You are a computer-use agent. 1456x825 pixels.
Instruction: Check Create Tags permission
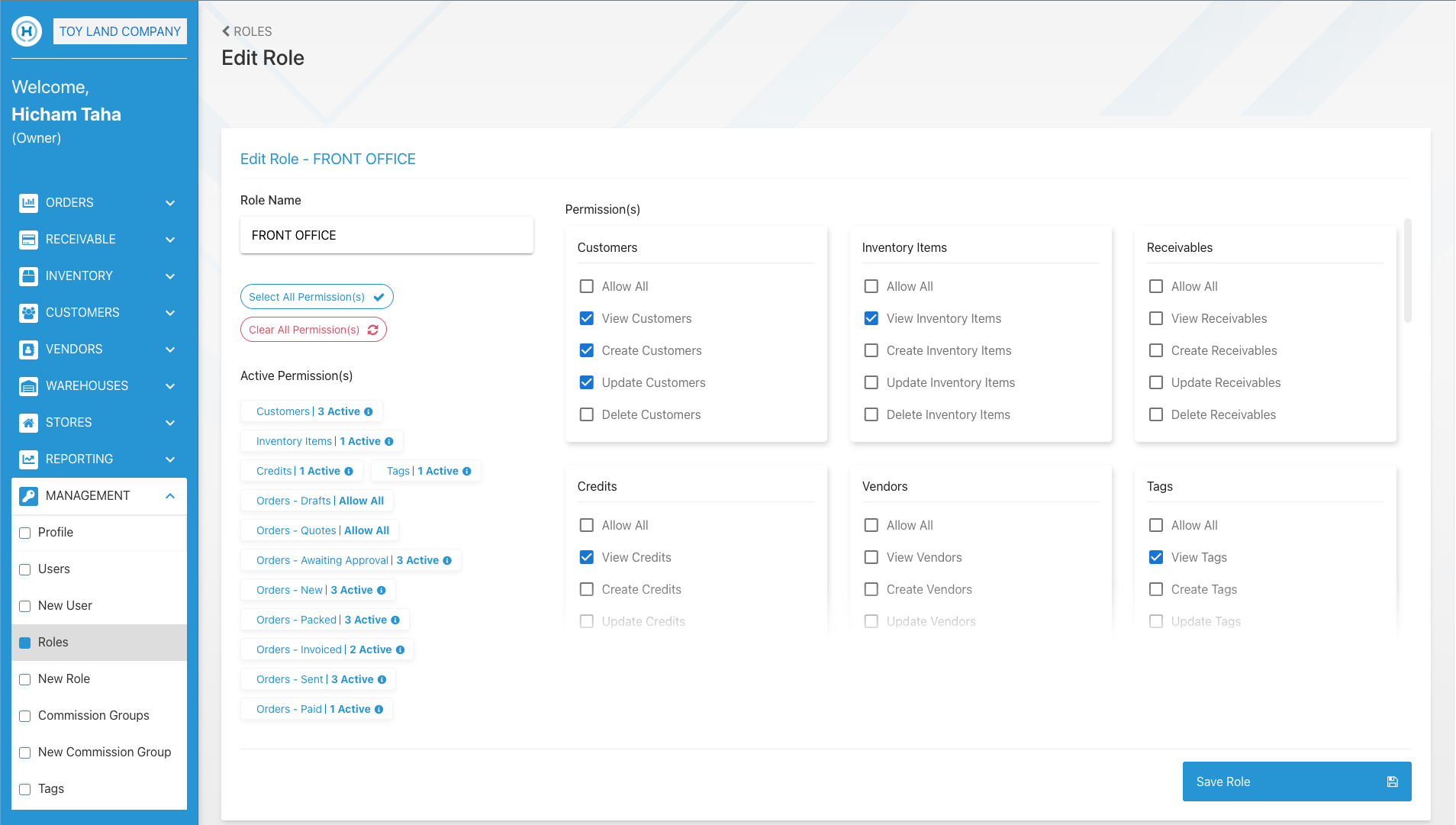1156,589
